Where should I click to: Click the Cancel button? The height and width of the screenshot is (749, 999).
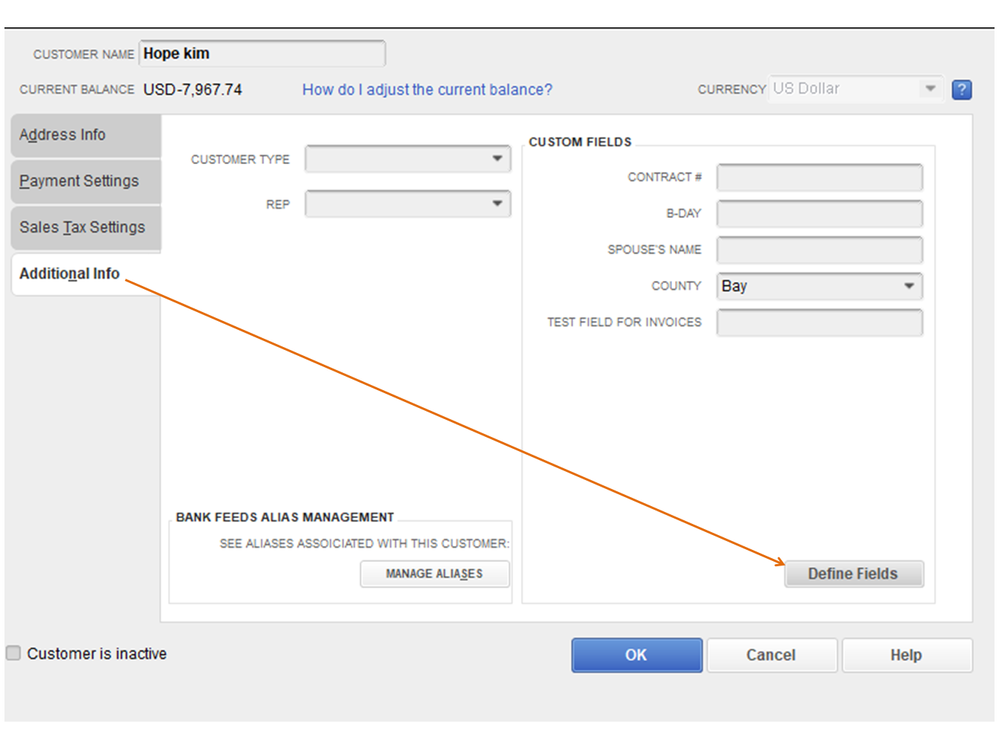pos(771,655)
